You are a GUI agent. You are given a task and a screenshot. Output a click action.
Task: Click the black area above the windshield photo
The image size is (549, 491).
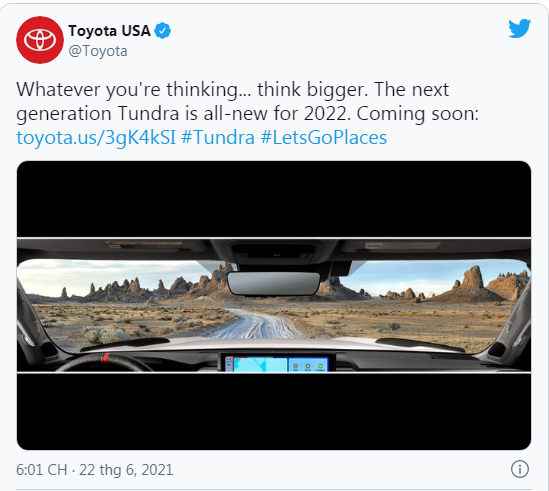[x=274, y=199]
